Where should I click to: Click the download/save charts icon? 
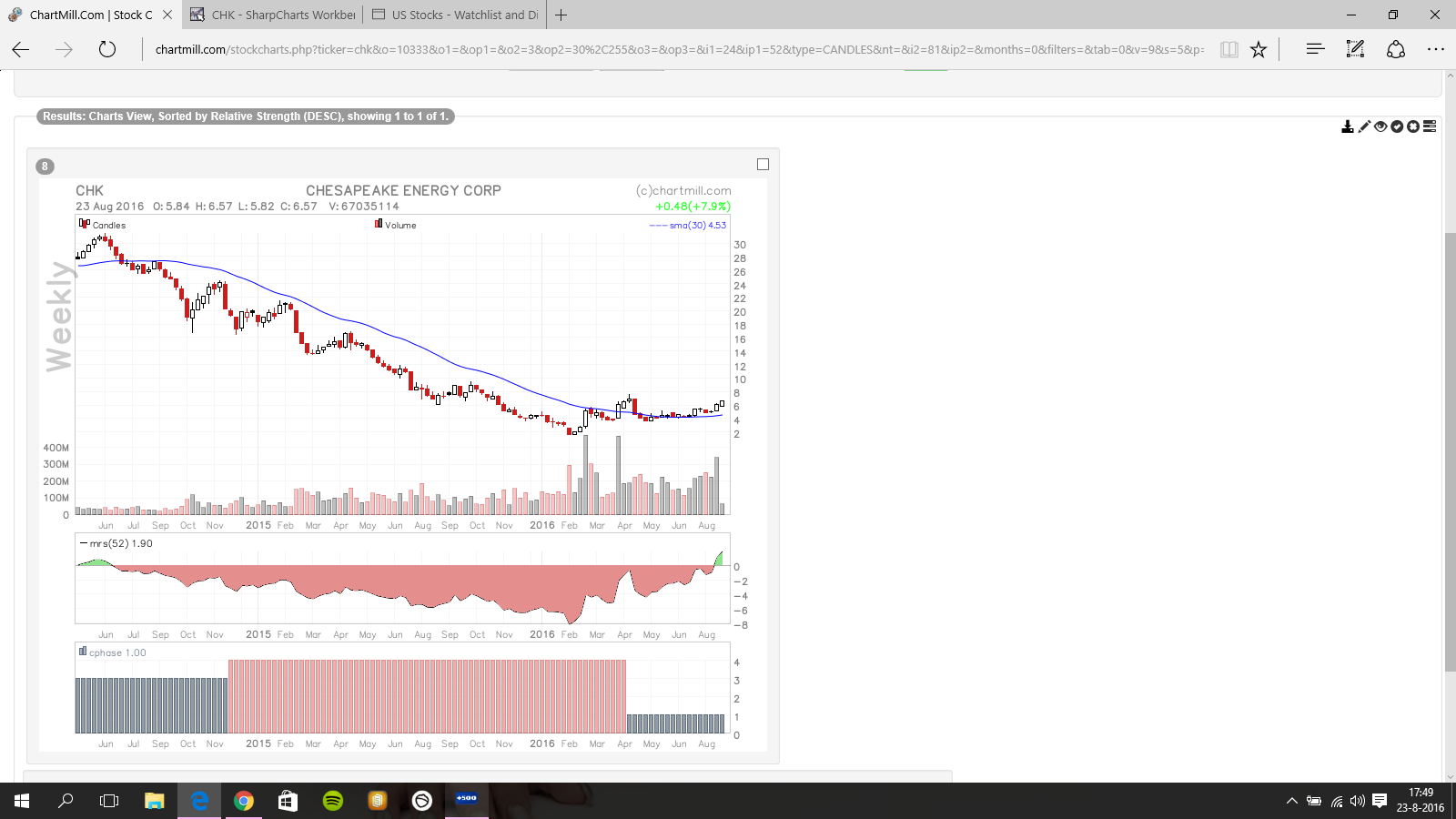1348,126
